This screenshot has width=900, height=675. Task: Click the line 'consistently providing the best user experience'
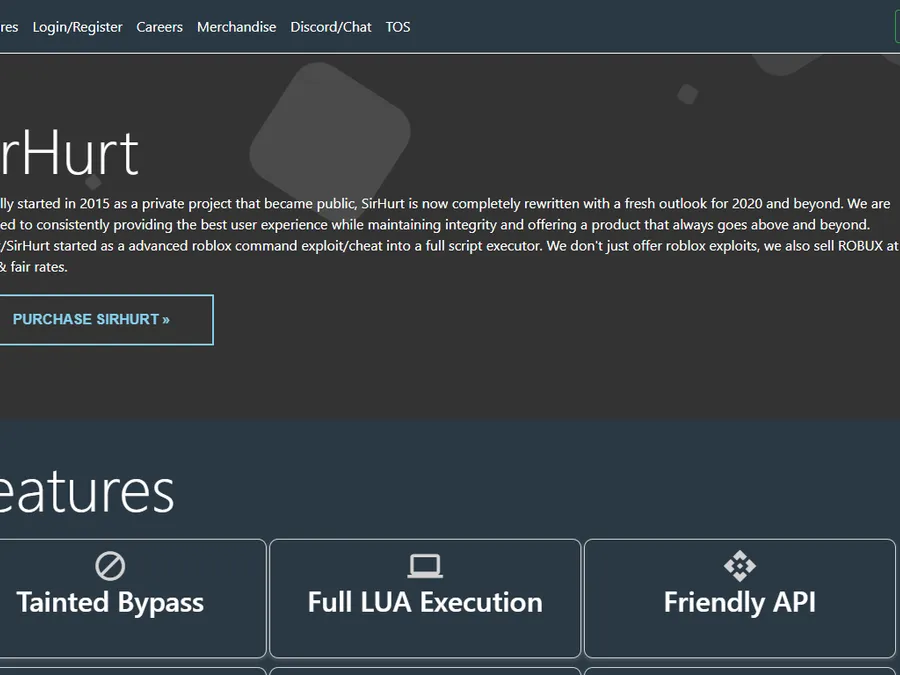(x=435, y=224)
